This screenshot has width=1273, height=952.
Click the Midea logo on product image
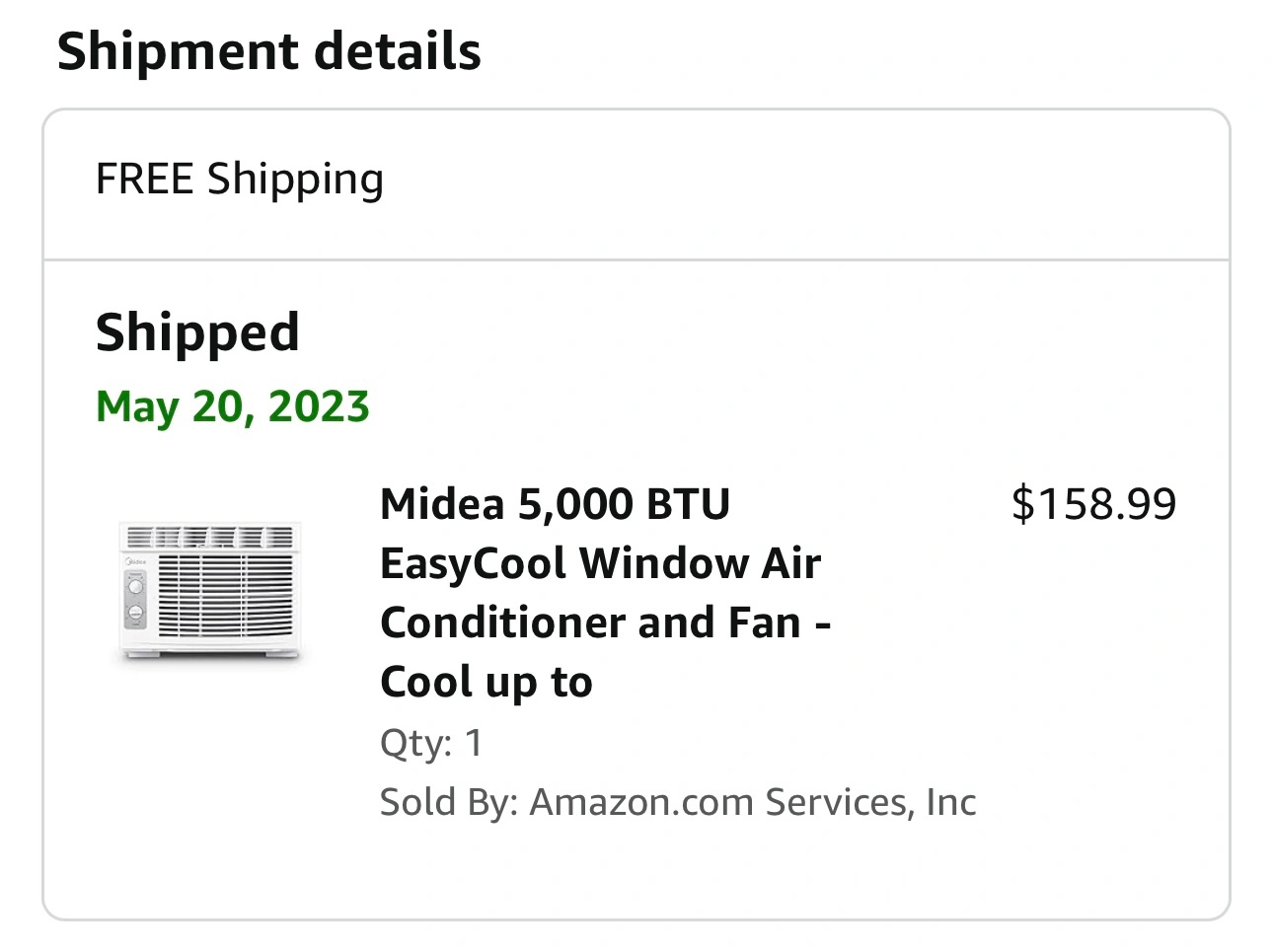pos(136,562)
